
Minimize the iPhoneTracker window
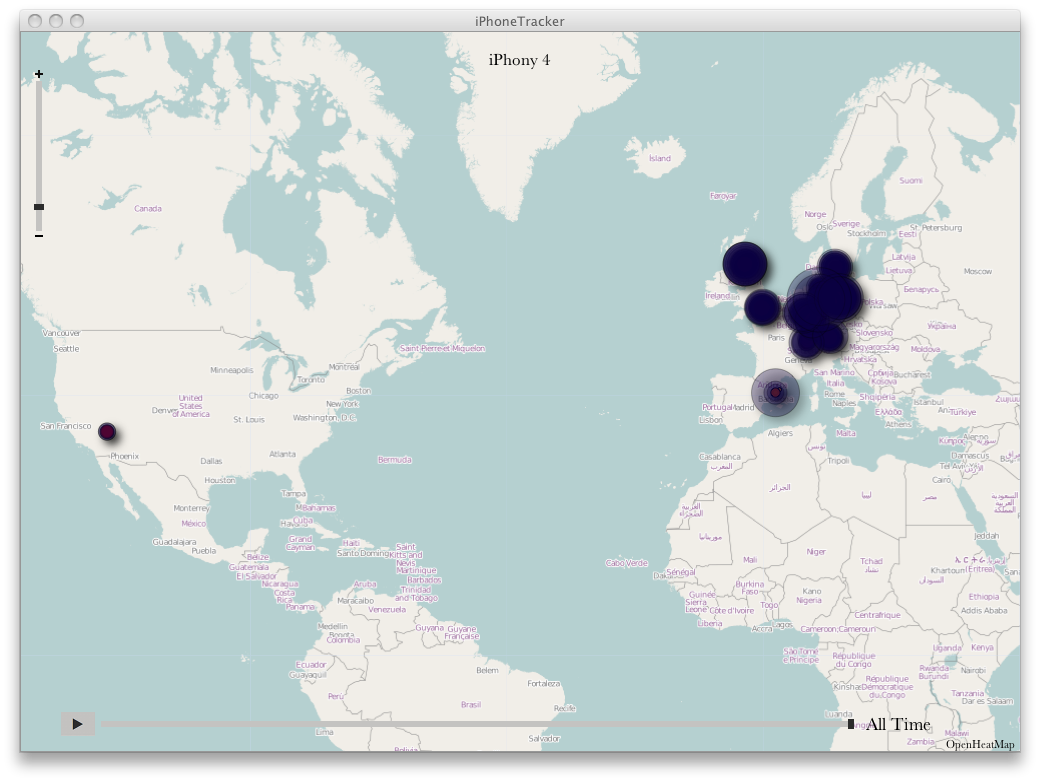56,21
